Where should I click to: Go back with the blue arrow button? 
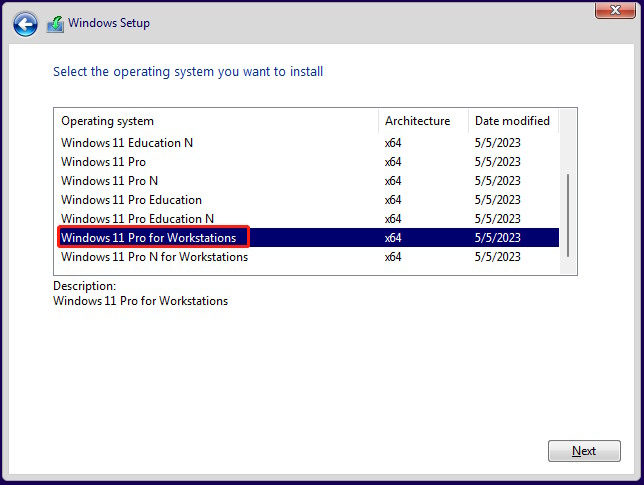click(25, 24)
